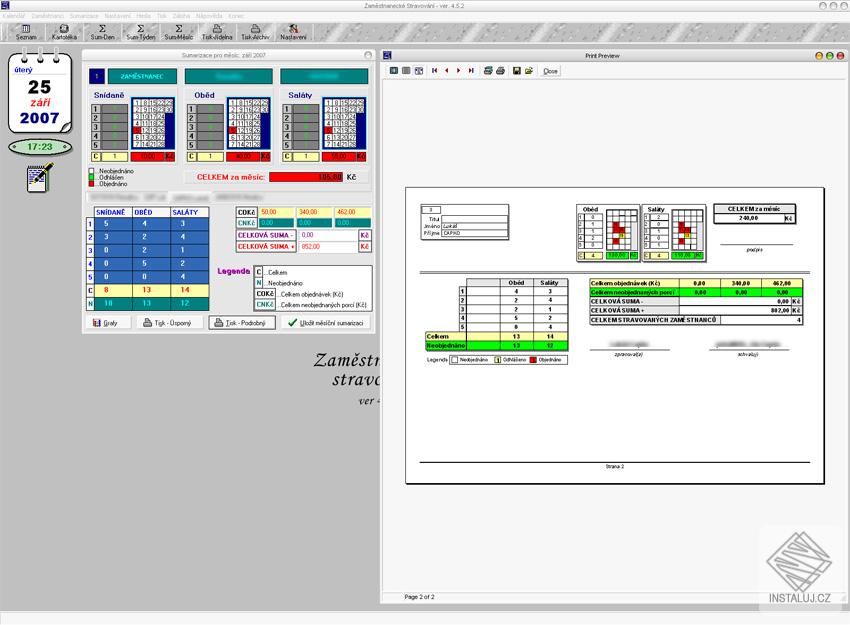The width and height of the screenshot is (850, 625).
Task: Click the Saláty mini calendar grid
Action: coord(344,124)
